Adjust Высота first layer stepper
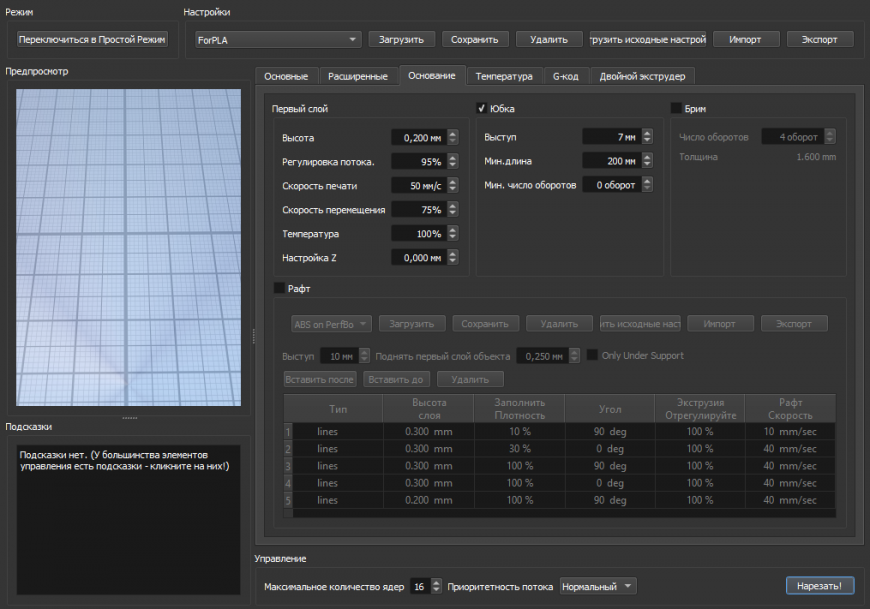Image resolution: width=870 pixels, height=609 pixels. tap(453, 138)
